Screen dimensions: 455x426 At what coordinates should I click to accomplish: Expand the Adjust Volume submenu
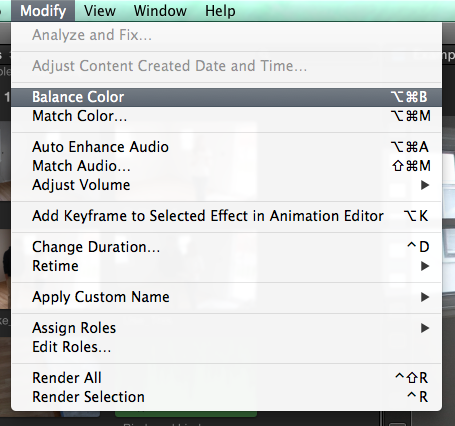point(226,185)
